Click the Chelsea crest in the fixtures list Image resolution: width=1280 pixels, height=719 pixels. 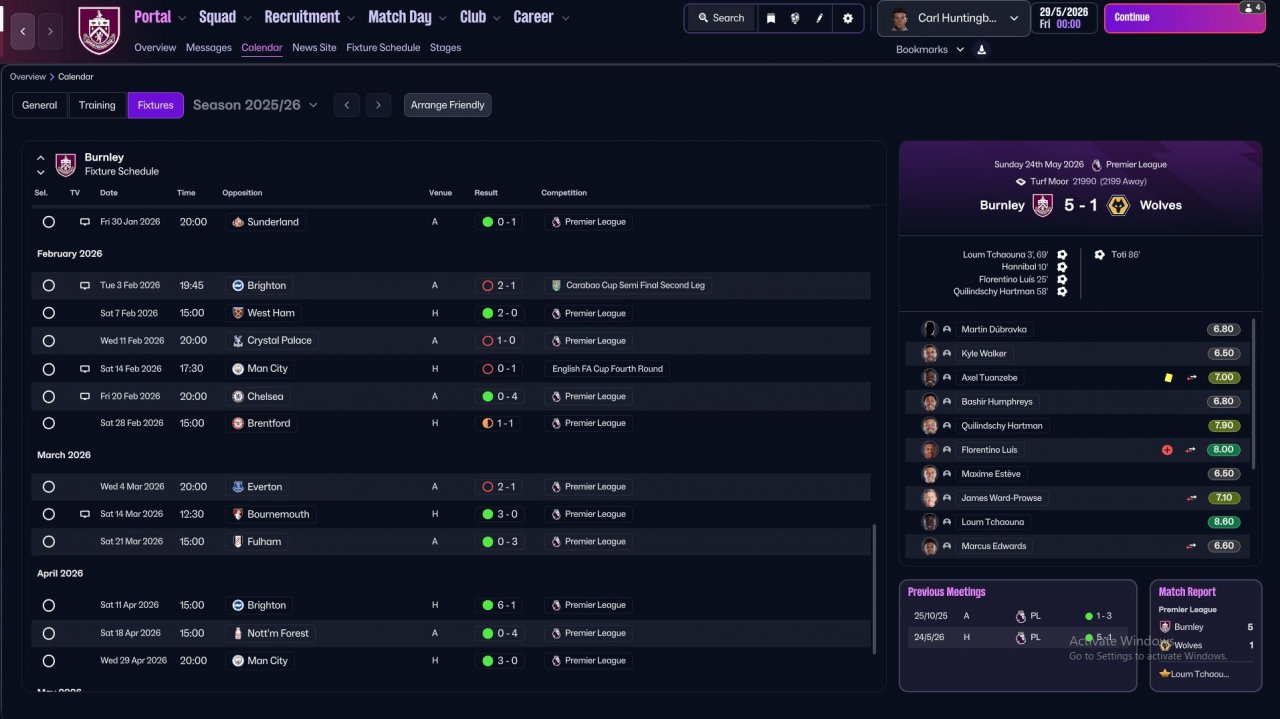click(238, 396)
